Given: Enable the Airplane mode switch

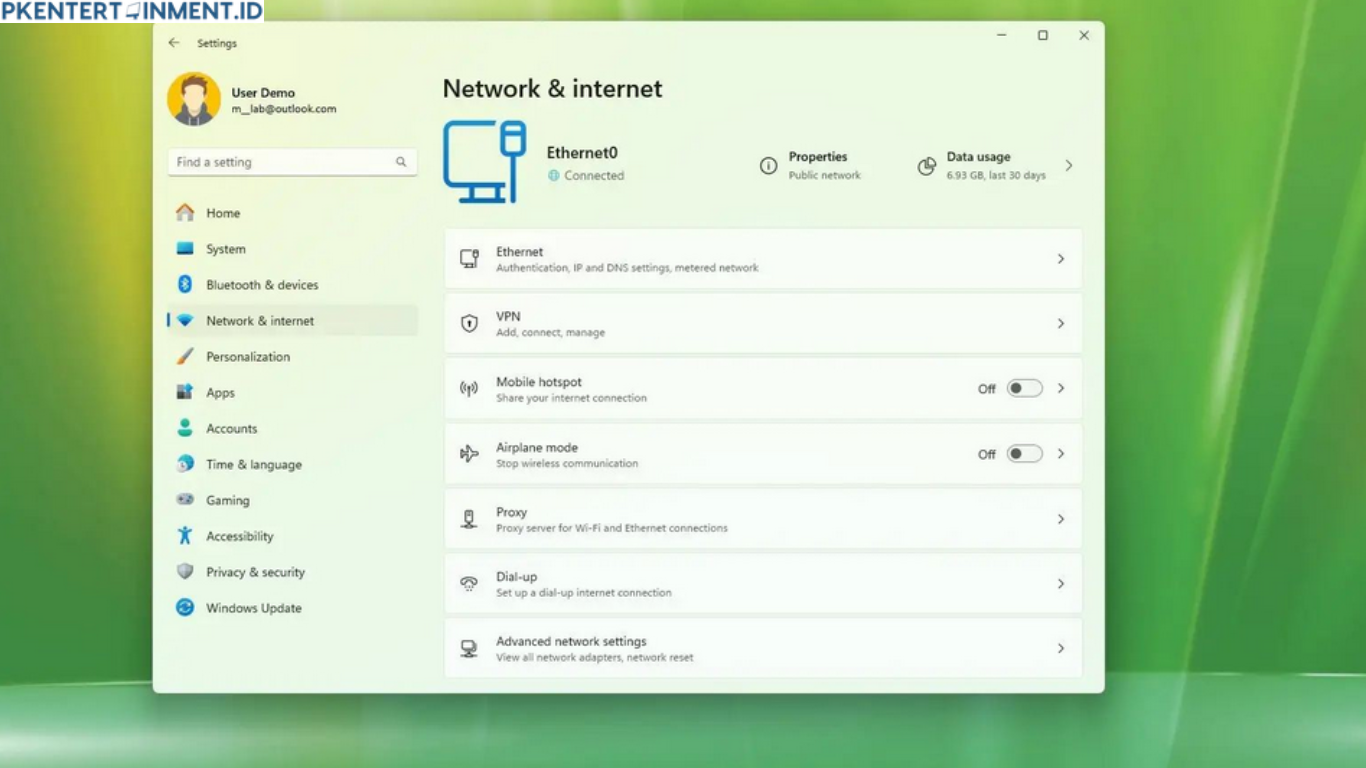Looking at the screenshot, I should (x=1024, y=454).
